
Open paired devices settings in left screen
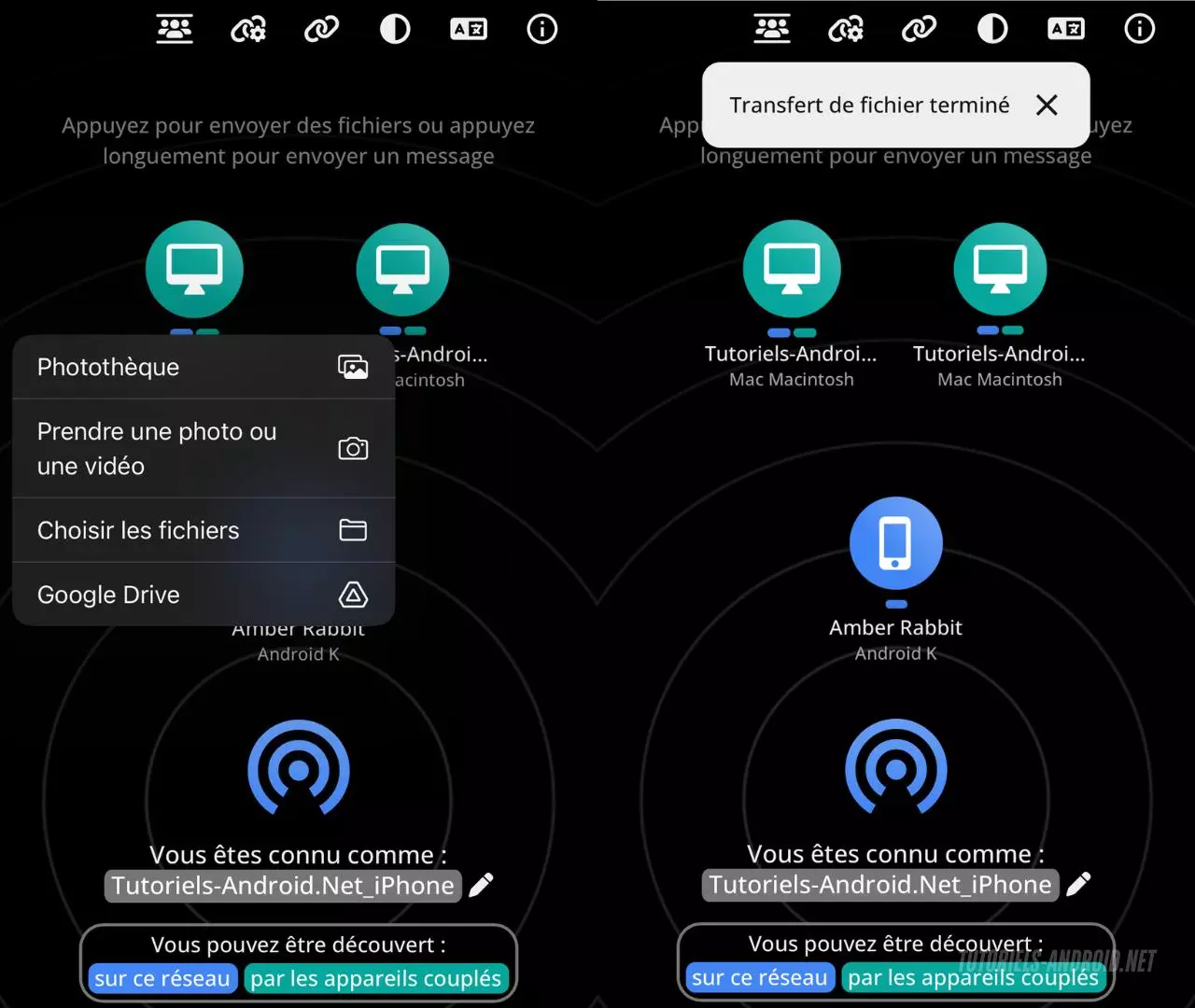248,30
